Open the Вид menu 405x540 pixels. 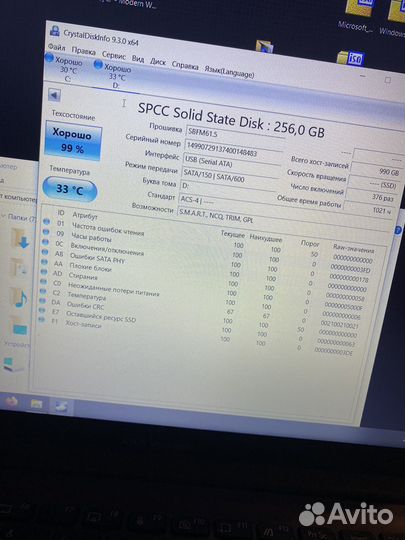point(138,59)
